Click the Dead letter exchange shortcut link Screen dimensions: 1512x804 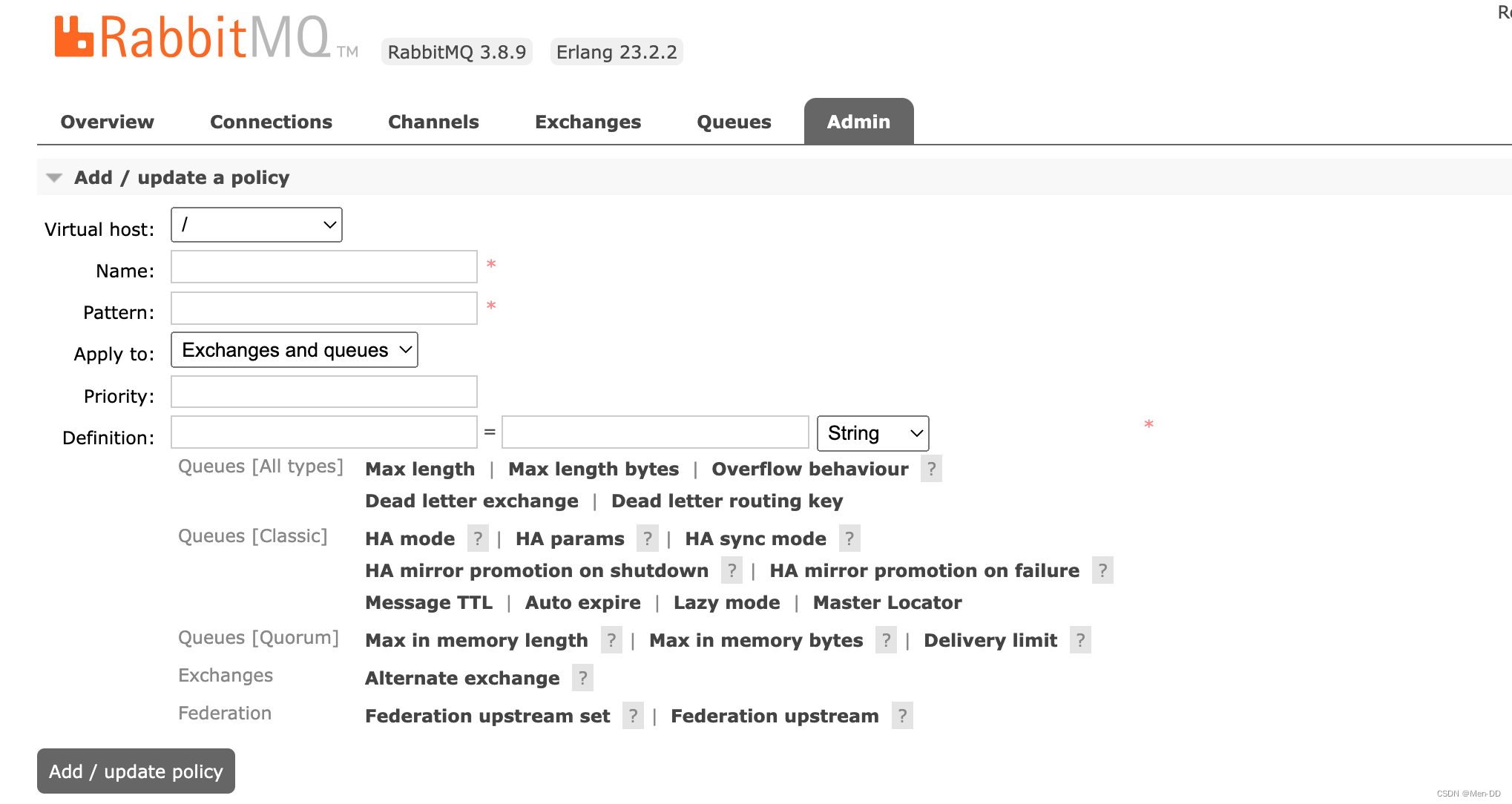tap(471, 501)
